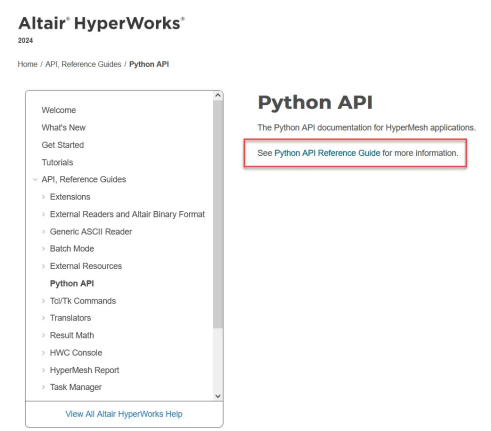Click the HyperMesh applications description text
491x431 pixels.
[367, 128]
